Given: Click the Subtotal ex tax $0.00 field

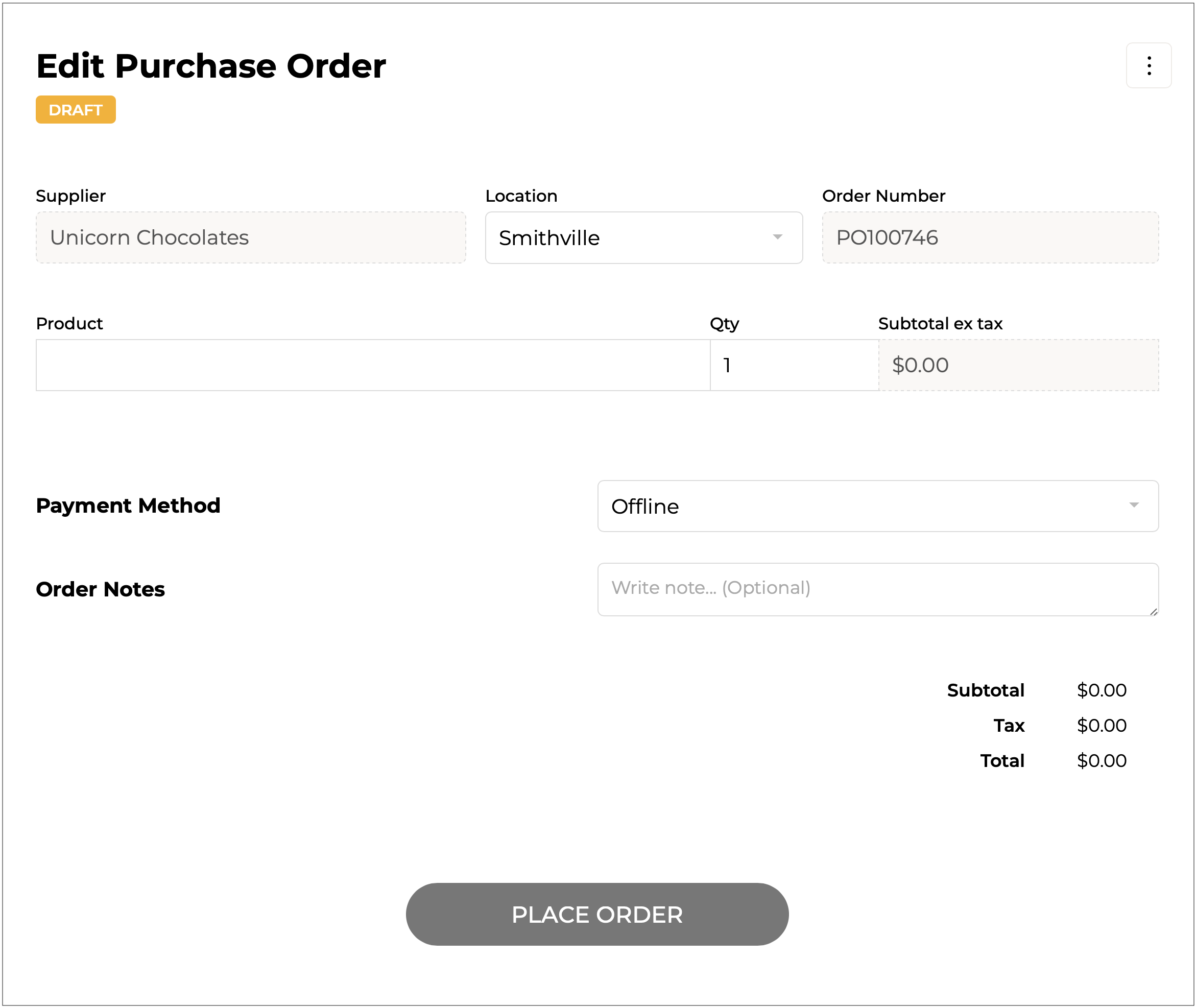Looking at the screenshot, I should [1018, 365].
